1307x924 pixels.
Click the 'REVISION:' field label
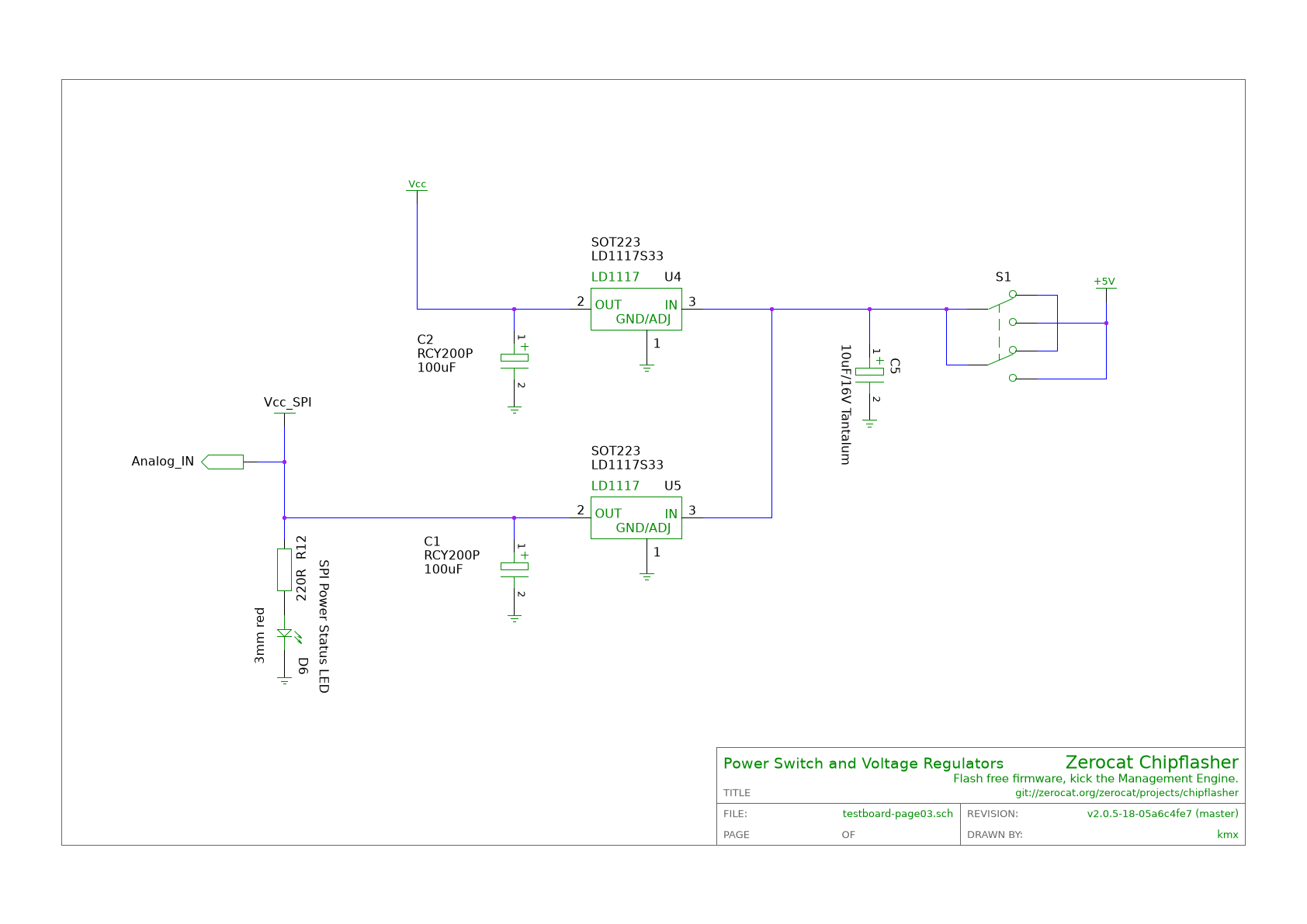click(993, 814)
